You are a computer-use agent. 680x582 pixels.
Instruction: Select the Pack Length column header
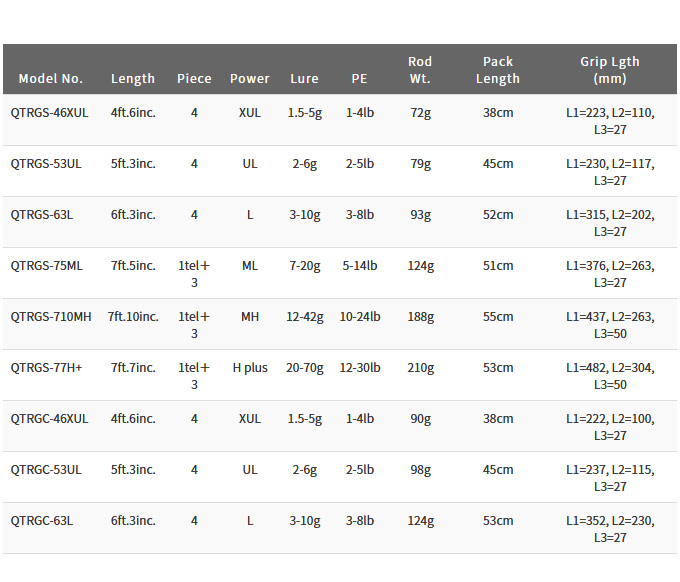click(498, 69)
